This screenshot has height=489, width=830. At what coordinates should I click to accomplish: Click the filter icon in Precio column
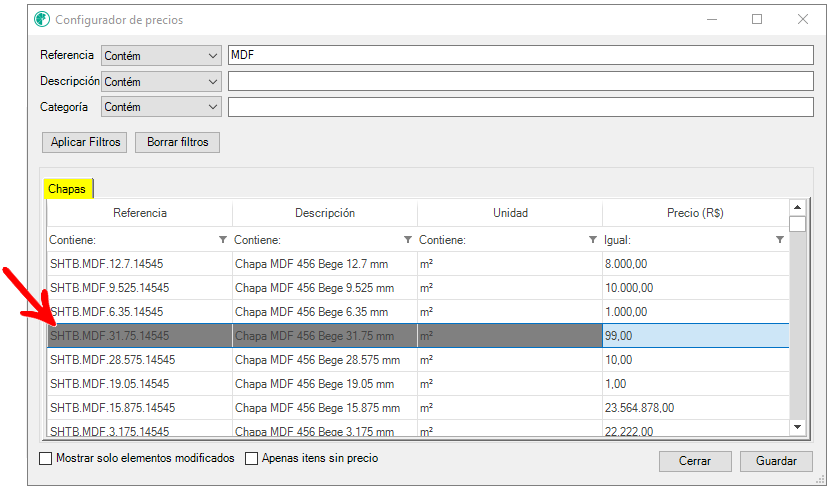pos(780,240)
